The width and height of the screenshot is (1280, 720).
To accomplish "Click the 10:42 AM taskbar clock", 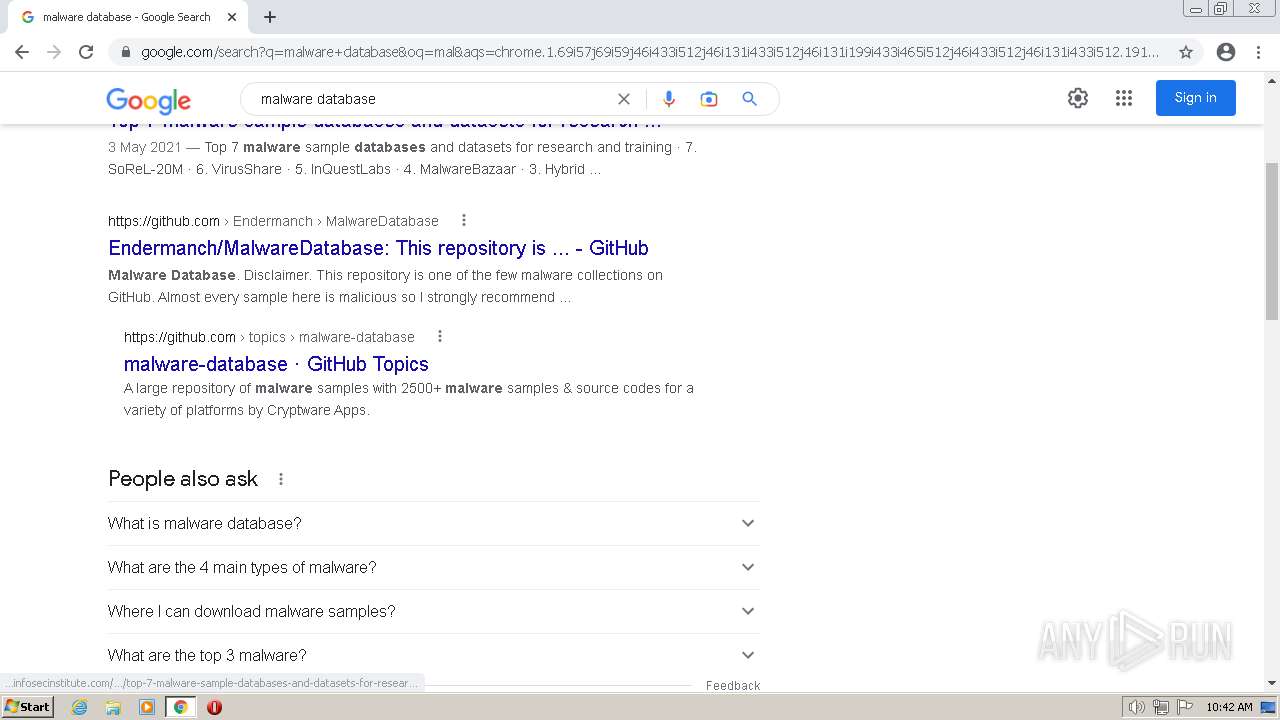I will point(1229,707).
